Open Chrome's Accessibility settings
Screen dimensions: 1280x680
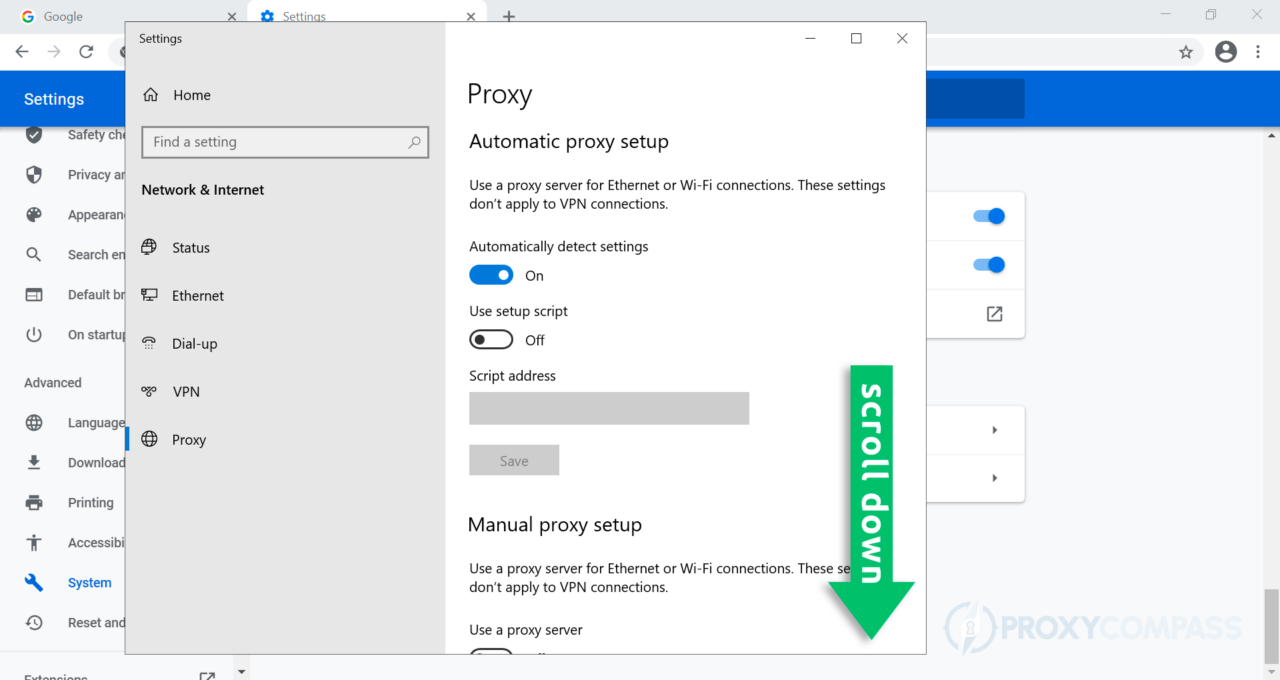click(96, 542)
